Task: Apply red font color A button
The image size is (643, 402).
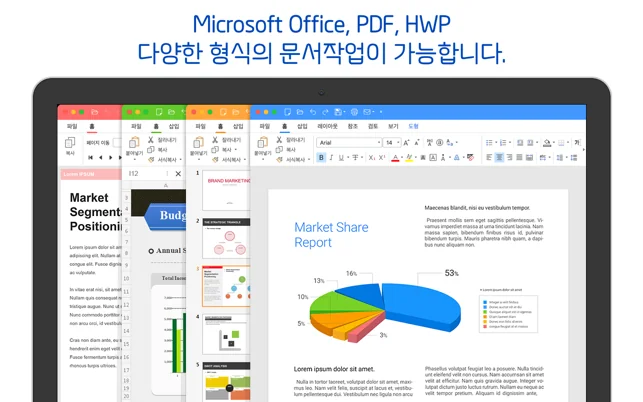Action: point(395,158)
